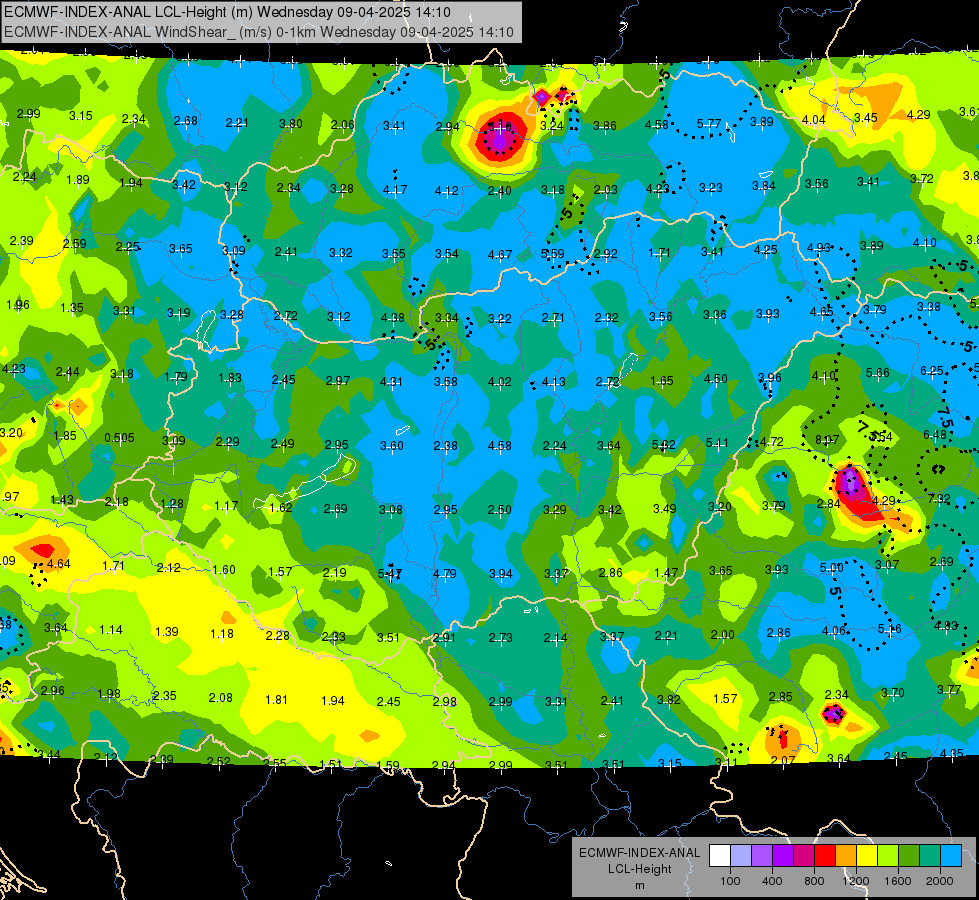
Task: Click the legend tick label 100
Action: pyautogui.click(x=730, y=881)
